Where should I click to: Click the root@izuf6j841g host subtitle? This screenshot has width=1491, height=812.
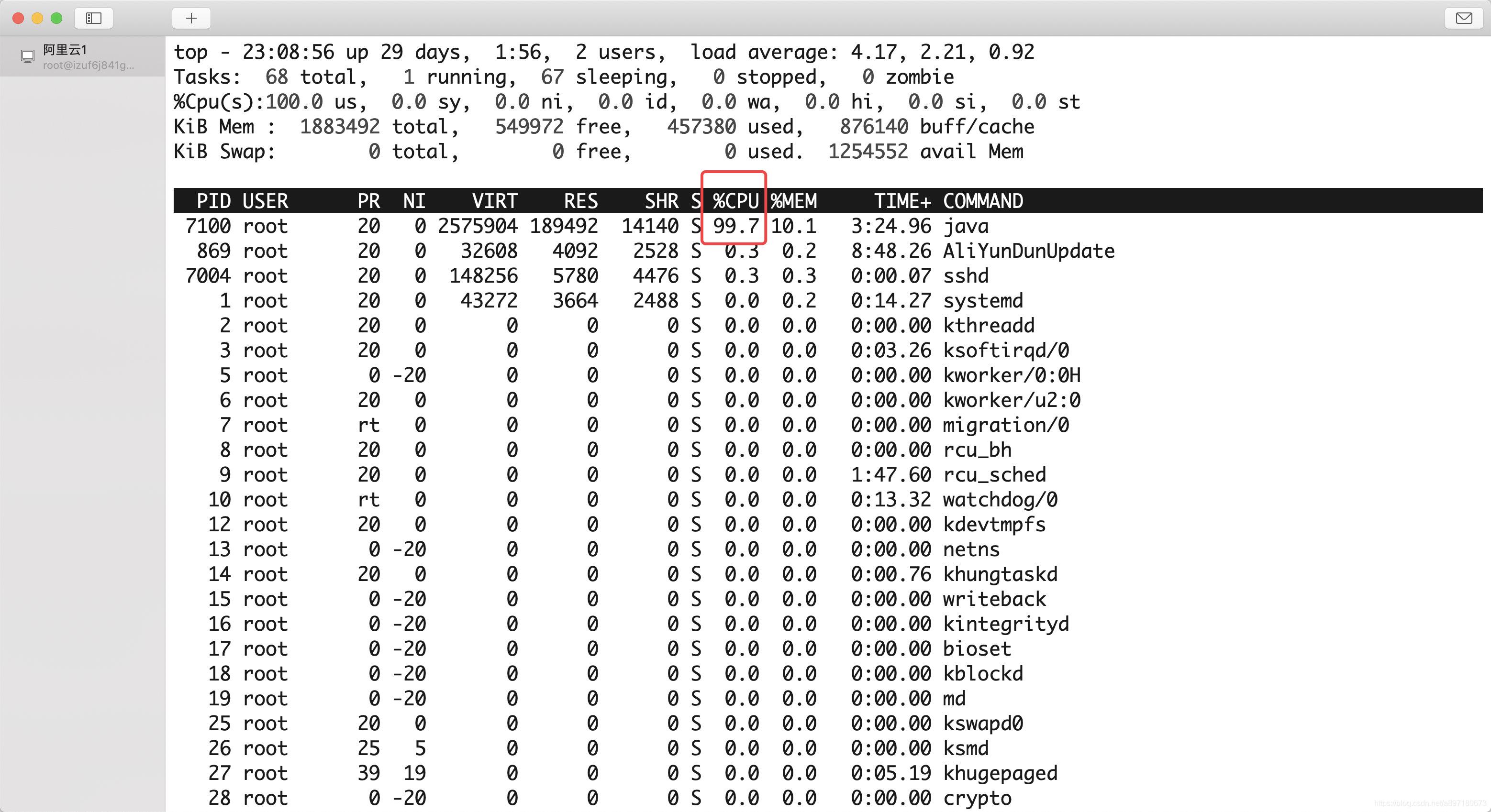point(88,66)
